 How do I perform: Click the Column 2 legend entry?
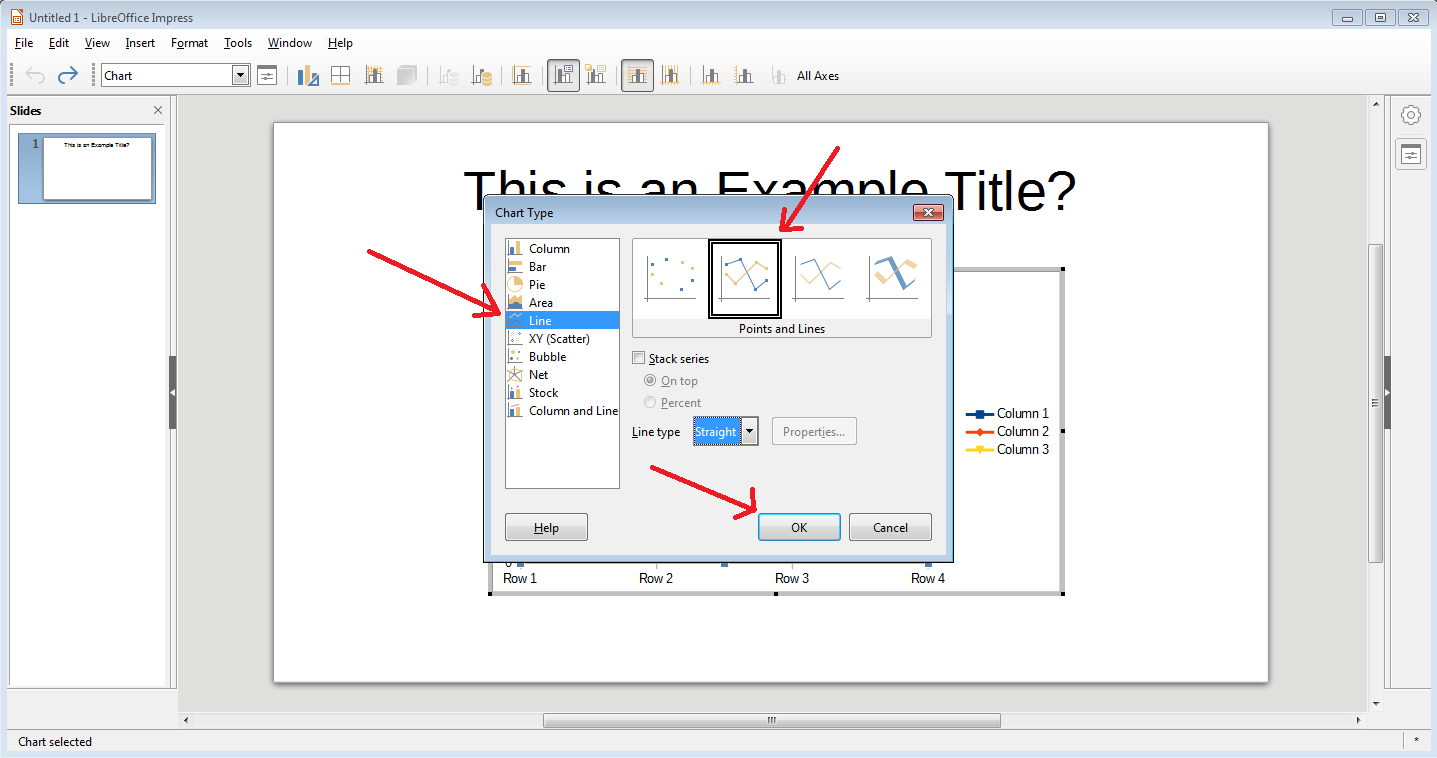click(x=1007, y=431)
